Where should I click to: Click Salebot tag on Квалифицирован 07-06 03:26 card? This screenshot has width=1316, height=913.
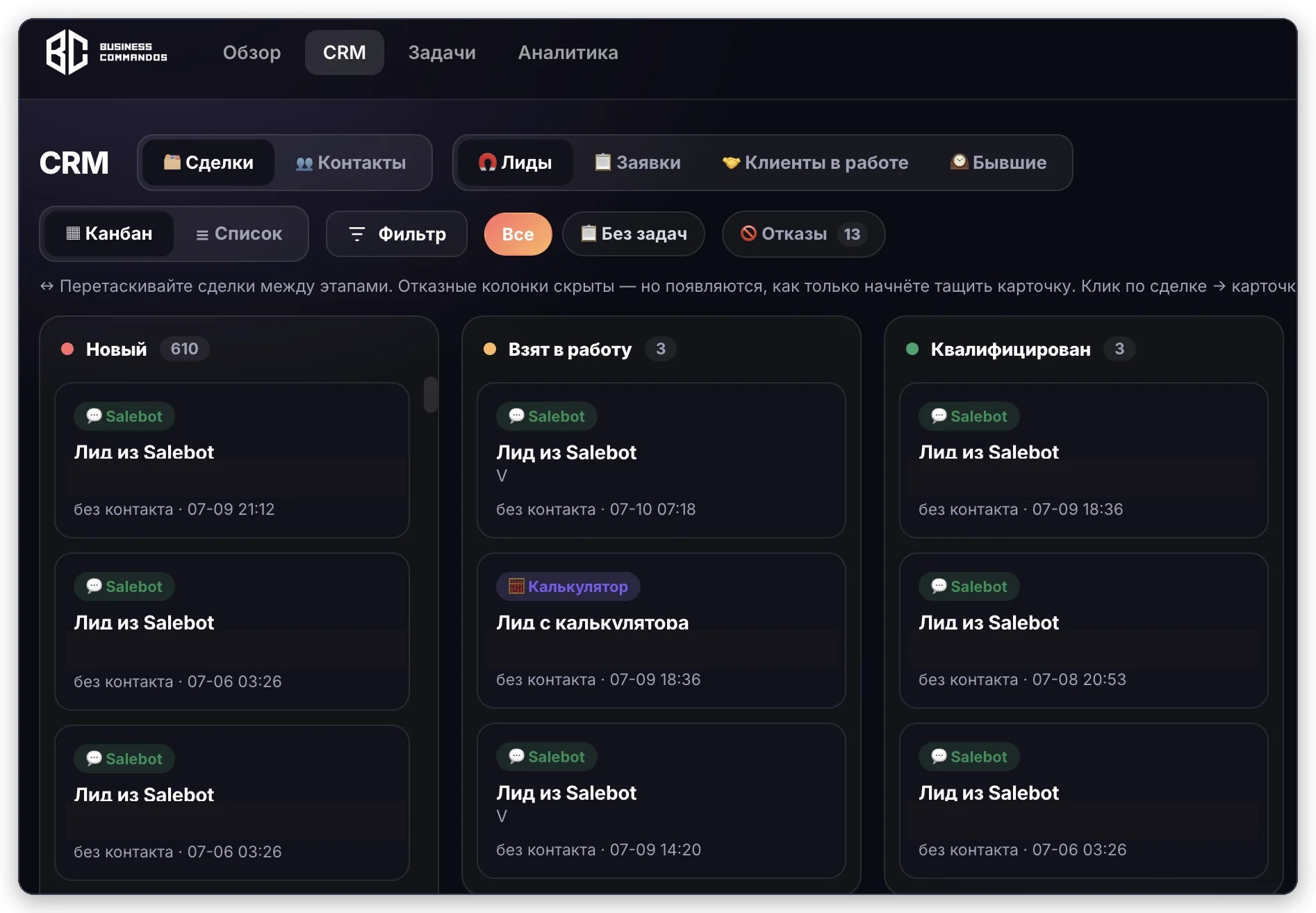(969, 757)
